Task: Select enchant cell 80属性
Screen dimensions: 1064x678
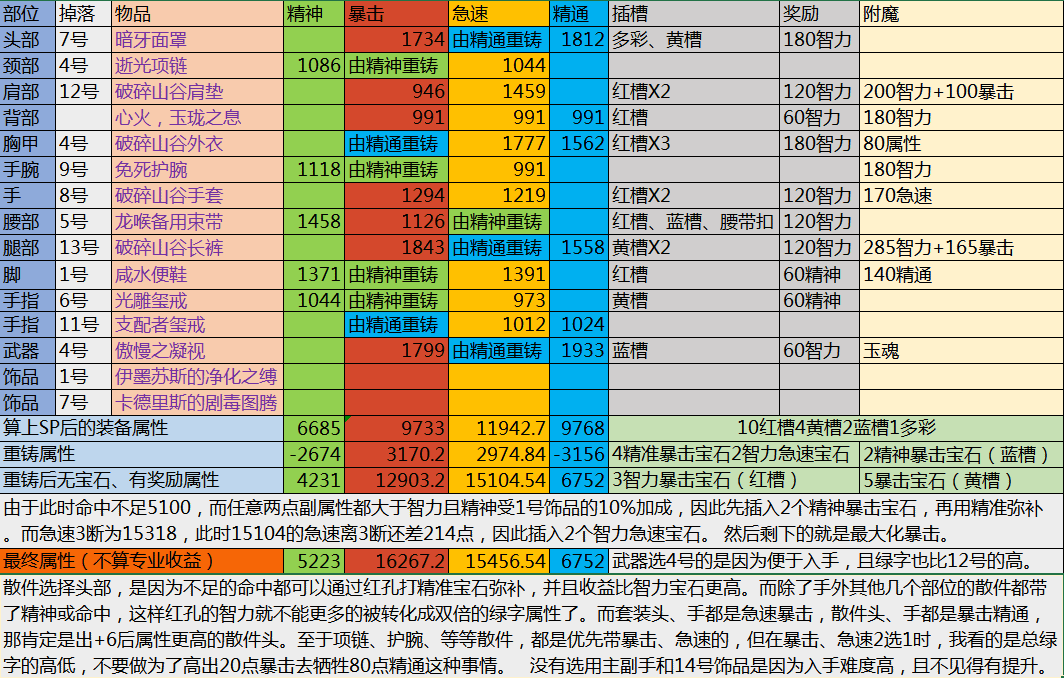Action: click(x=962, y=144)
